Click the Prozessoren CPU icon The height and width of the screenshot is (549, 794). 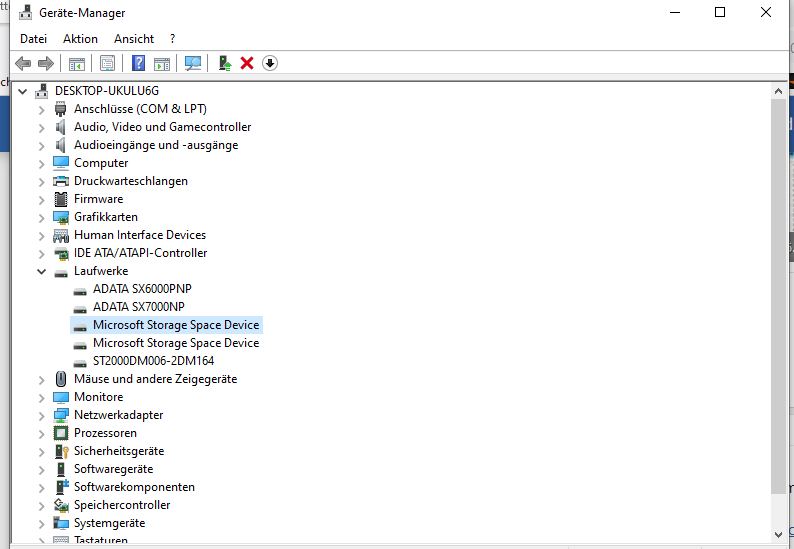(61, 433)
